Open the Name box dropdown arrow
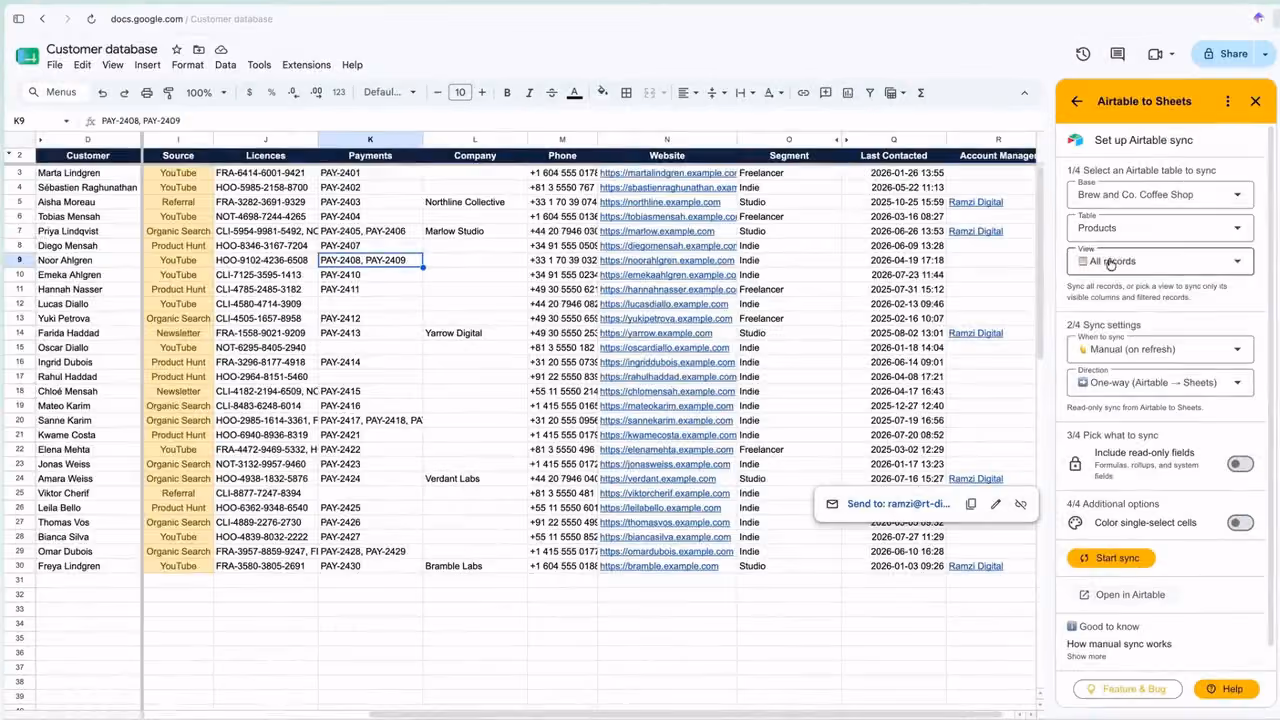The height and width of the screenshot is (720, 1280). click(67, 121)
